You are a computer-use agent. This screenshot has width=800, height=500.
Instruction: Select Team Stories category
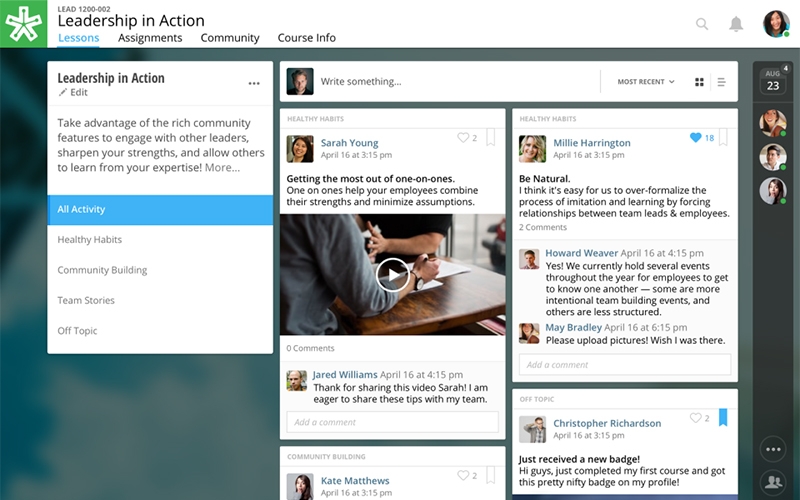(160, 301)
